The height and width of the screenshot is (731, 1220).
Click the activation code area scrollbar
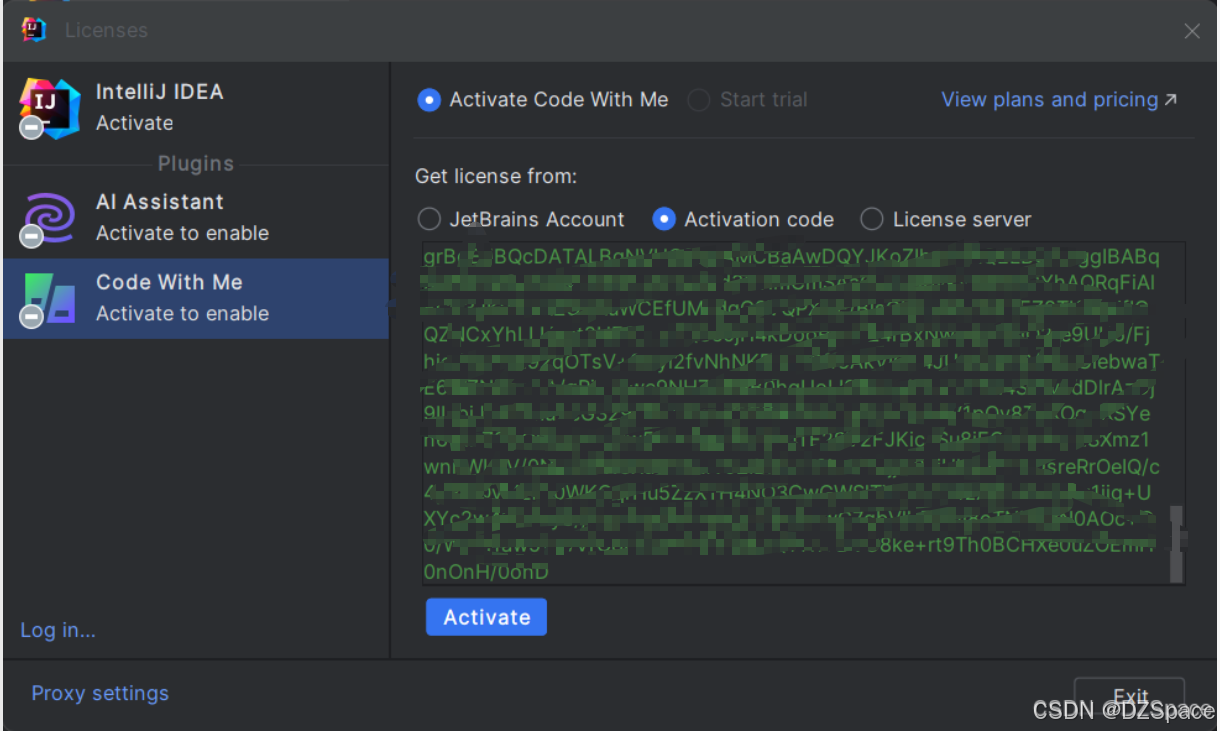[1177, 544]
